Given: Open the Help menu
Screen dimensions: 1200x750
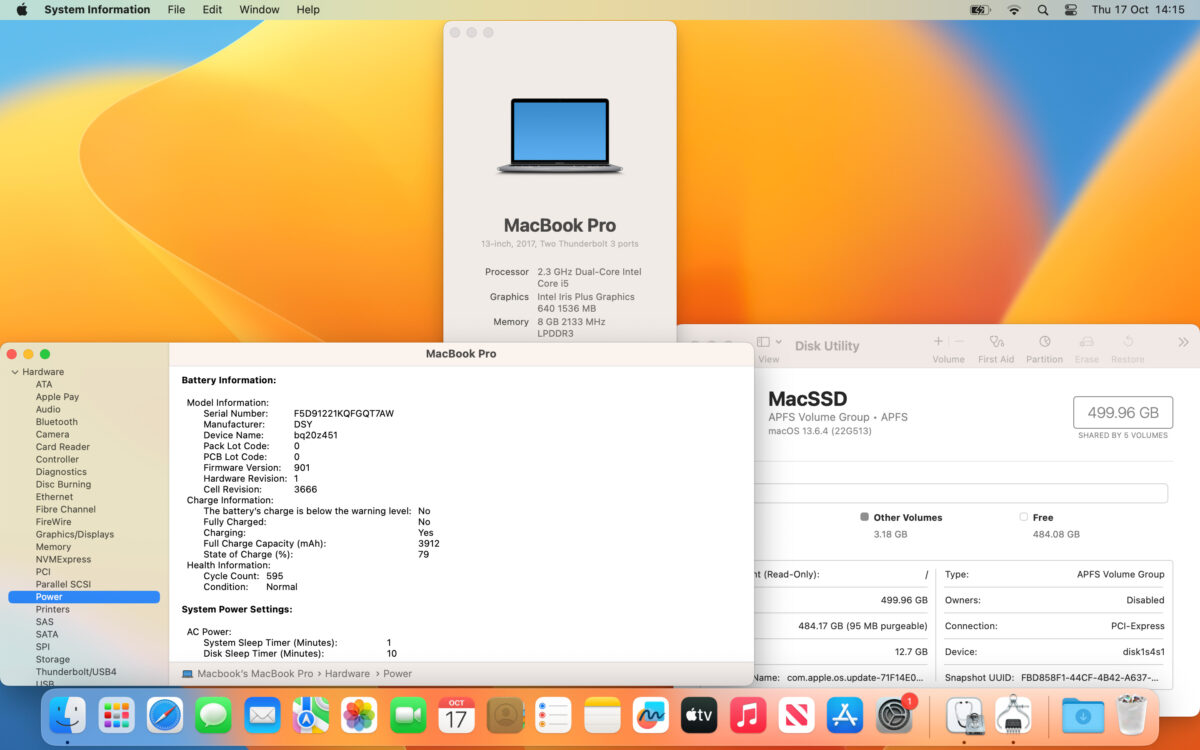Looking at the screenshot, I should point(308,9).
